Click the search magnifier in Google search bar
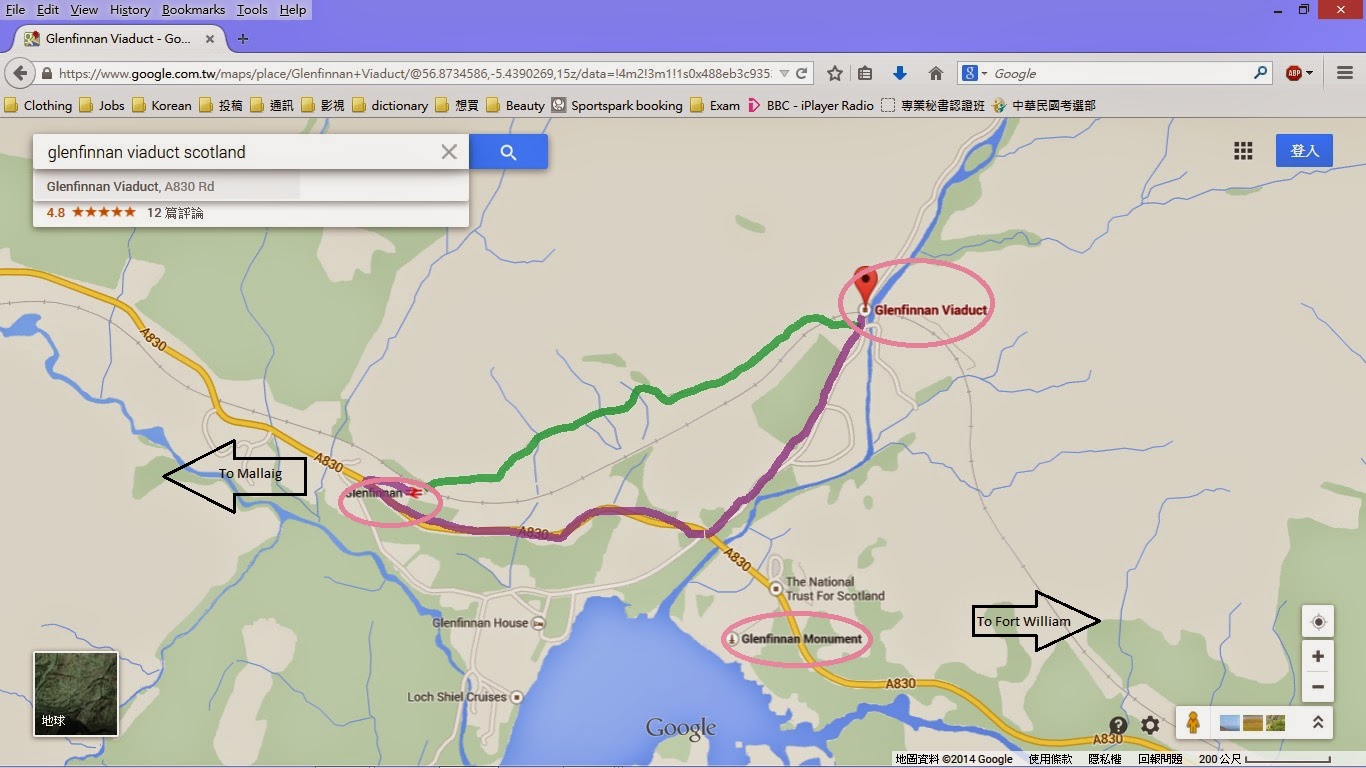 pos(1261,73)
